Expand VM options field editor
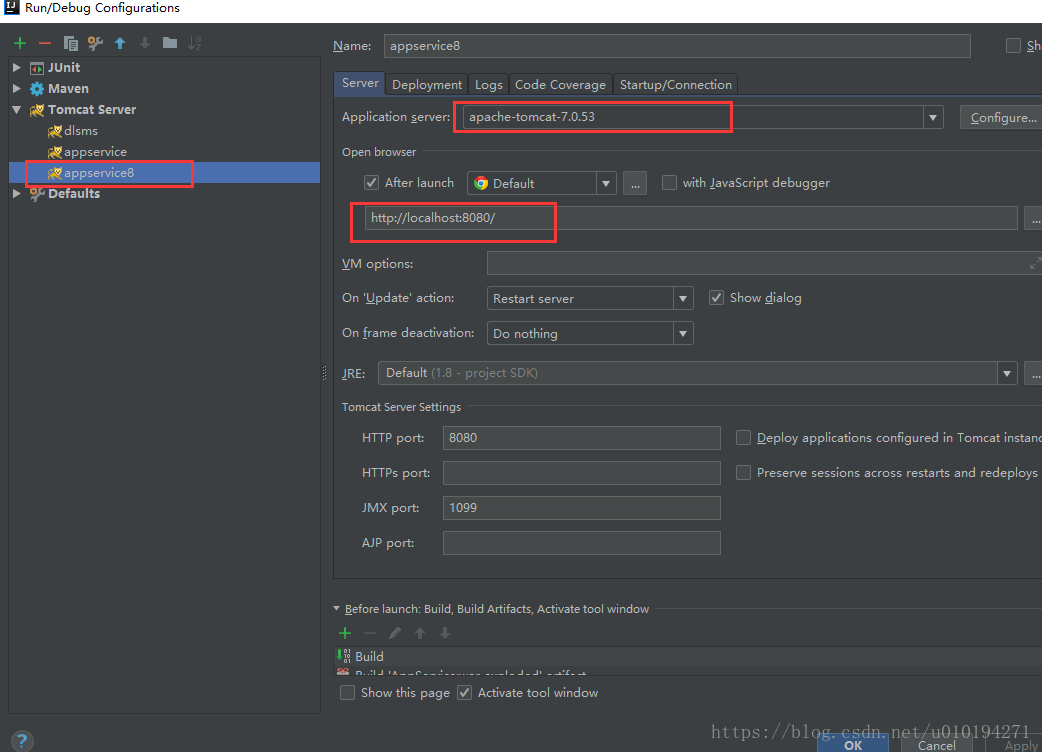This screenshot has width=1042, height=752. tap(1035, 264)
